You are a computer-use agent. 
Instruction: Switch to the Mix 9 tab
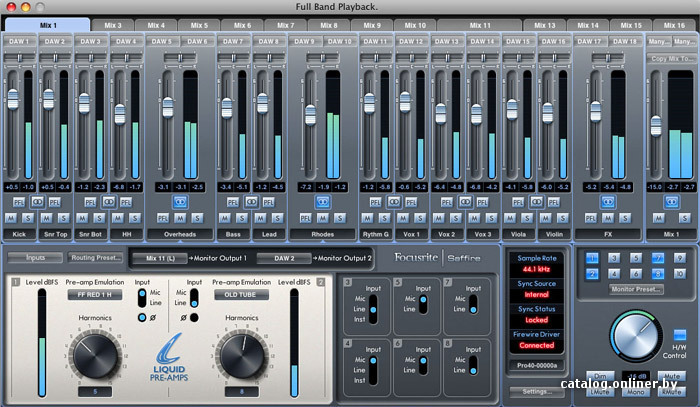(371, 25)
